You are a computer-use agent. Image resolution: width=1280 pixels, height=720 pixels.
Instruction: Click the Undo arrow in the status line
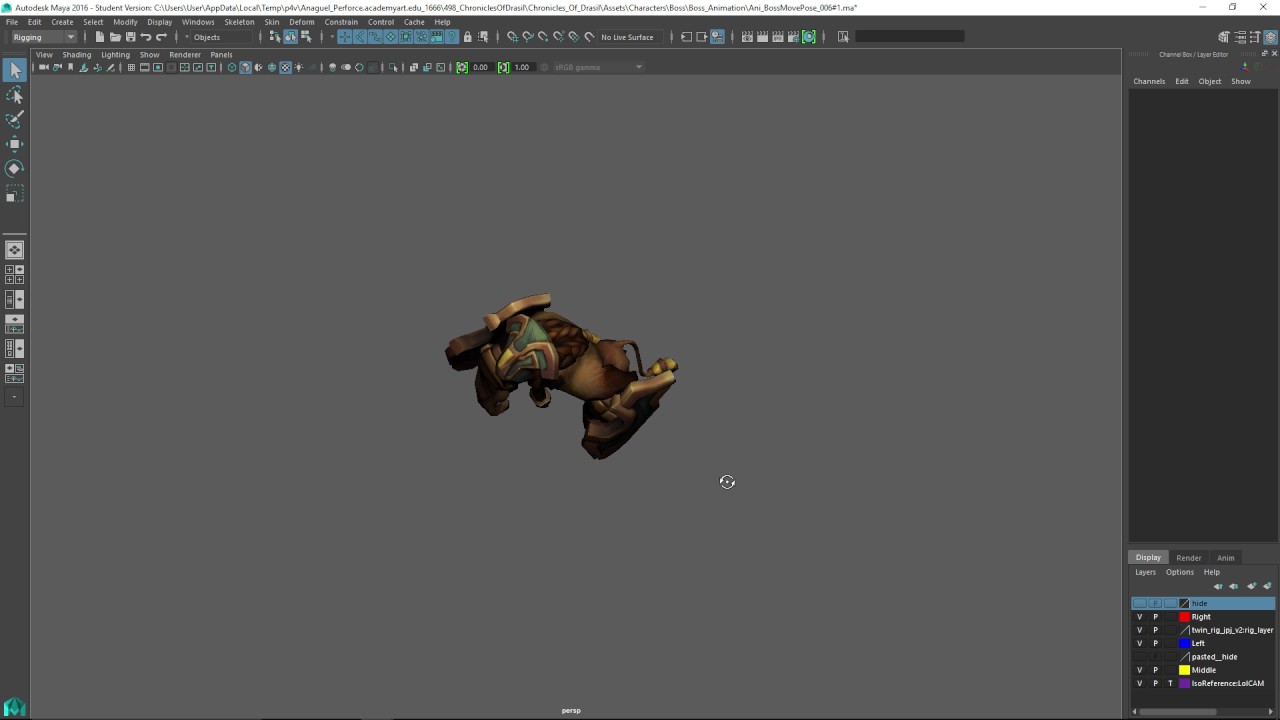pos(146,37)
